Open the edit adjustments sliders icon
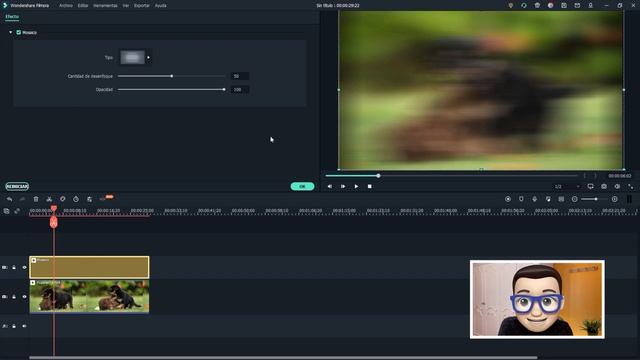Image resolution: width=640 pixels, height=360 pixels. (x=89, y=199)
